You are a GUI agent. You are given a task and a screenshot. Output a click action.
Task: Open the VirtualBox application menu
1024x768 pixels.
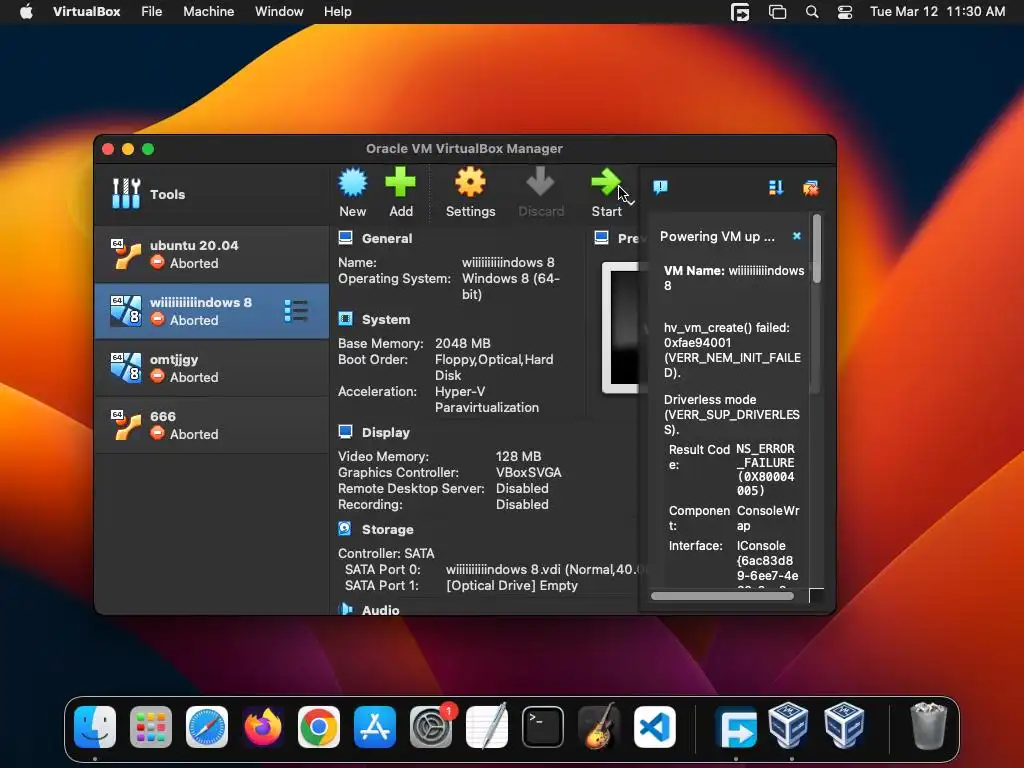pyautogui.click(x=86, y=12)
